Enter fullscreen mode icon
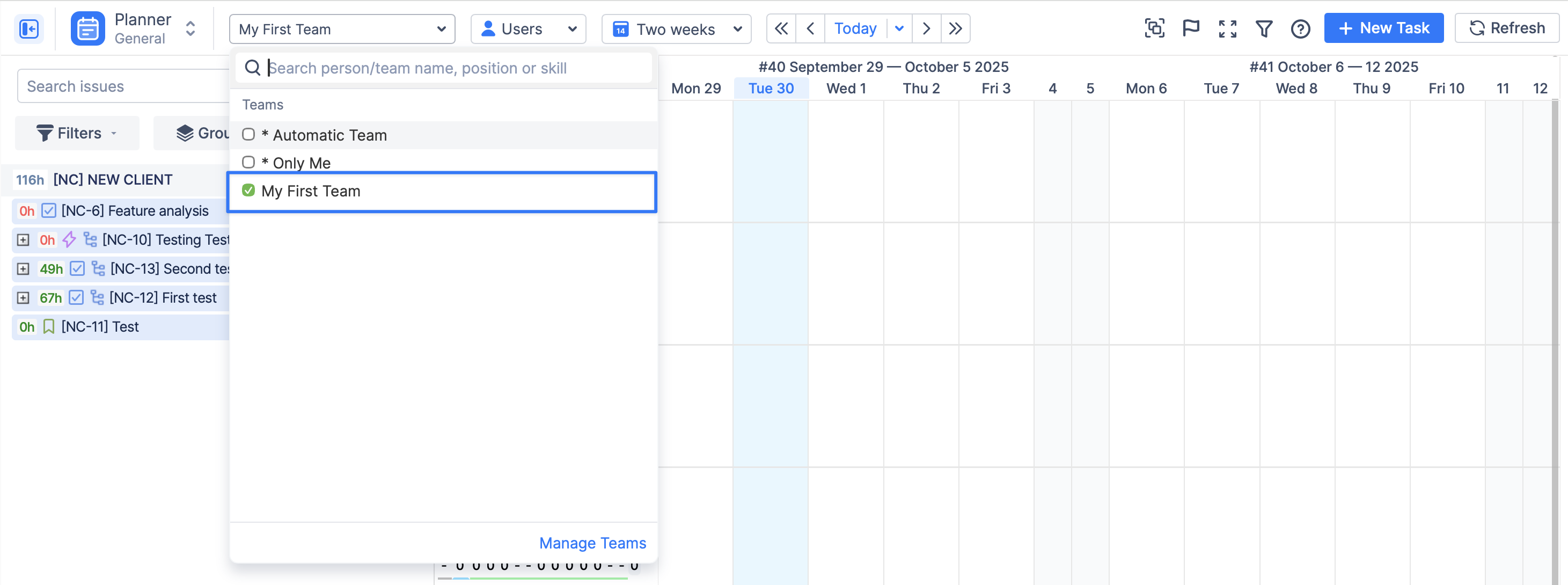Image resolution: width=1568 pixels, height=585 pixels. [x=1227, y=28]
